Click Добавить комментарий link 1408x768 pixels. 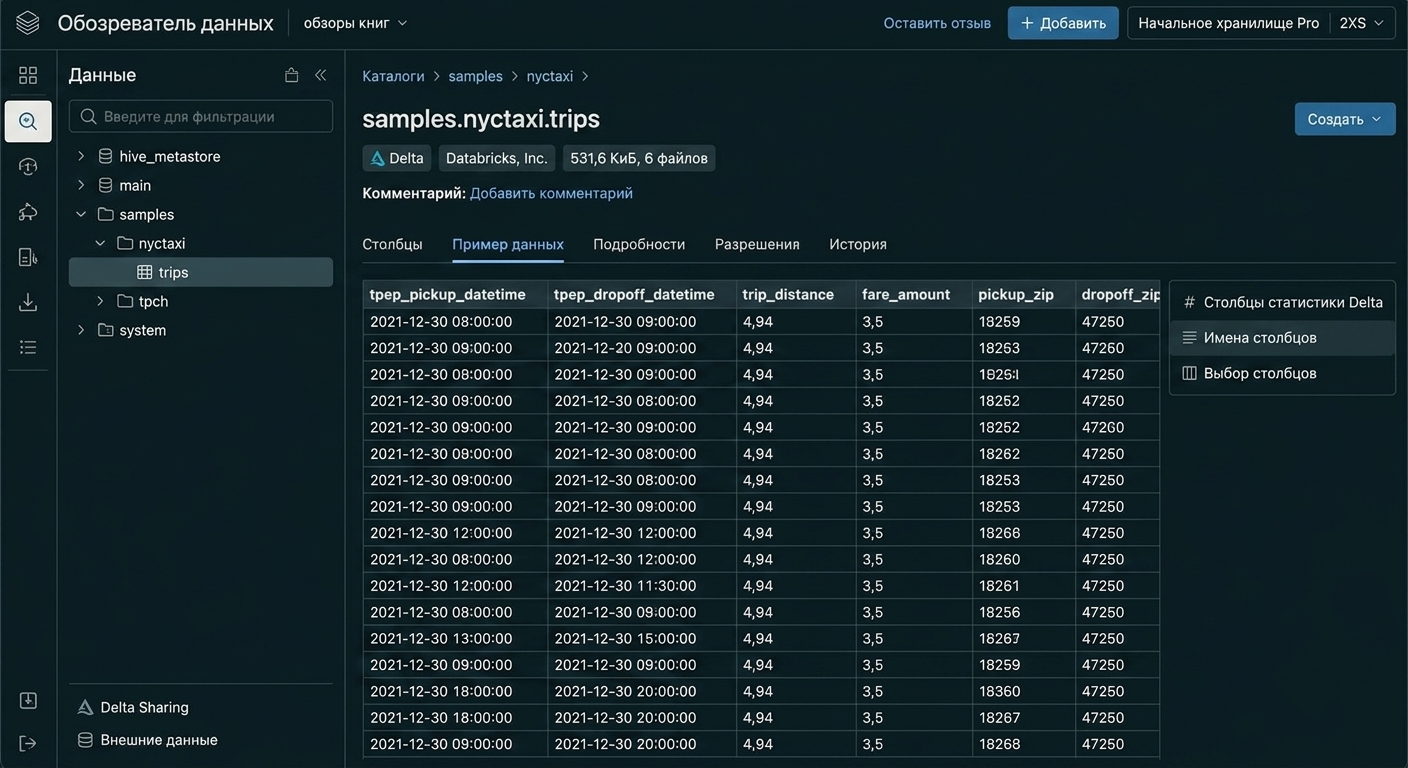[551, 193]
